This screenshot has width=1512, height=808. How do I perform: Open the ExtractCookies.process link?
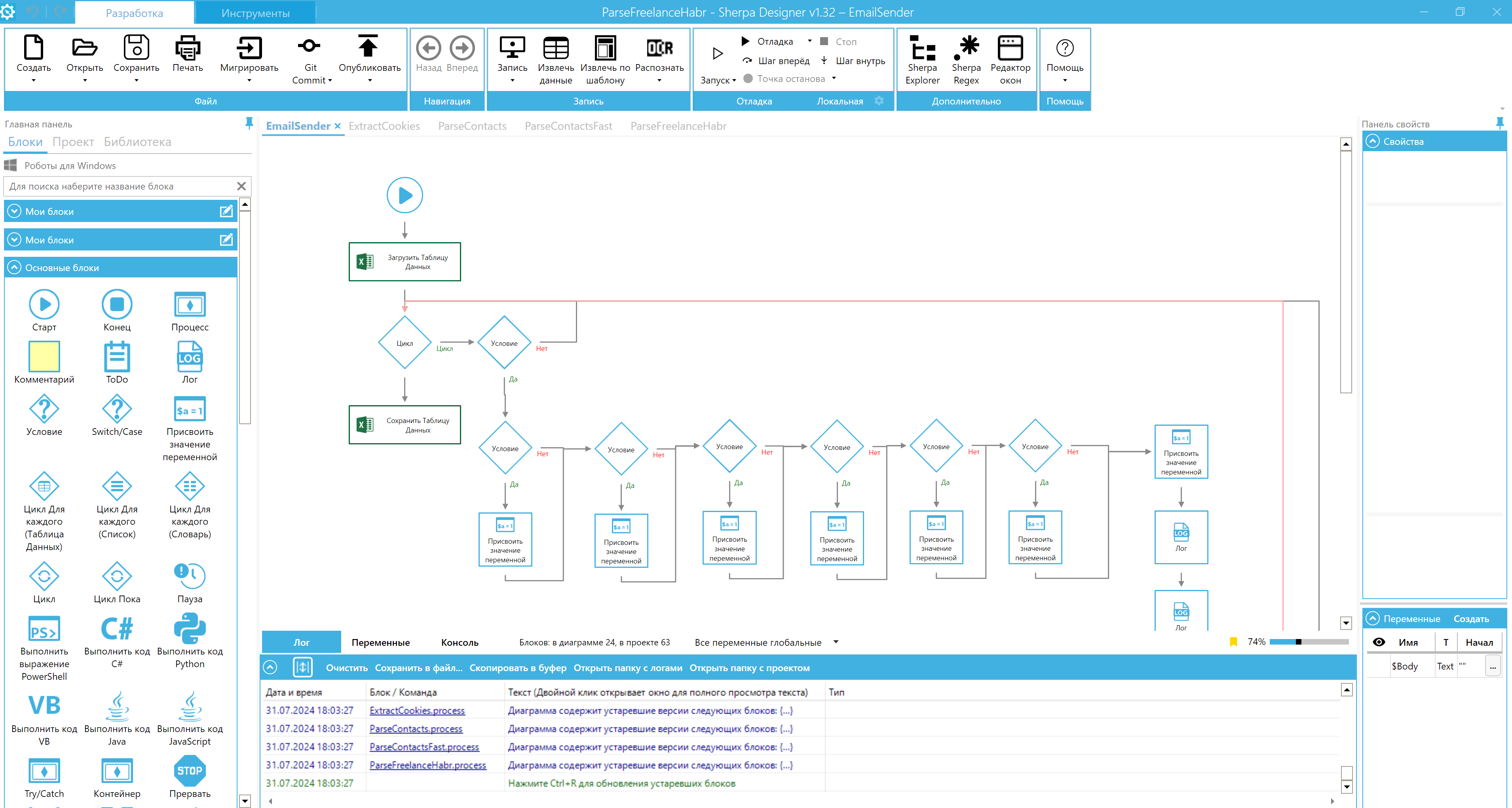tap(417, 711)
